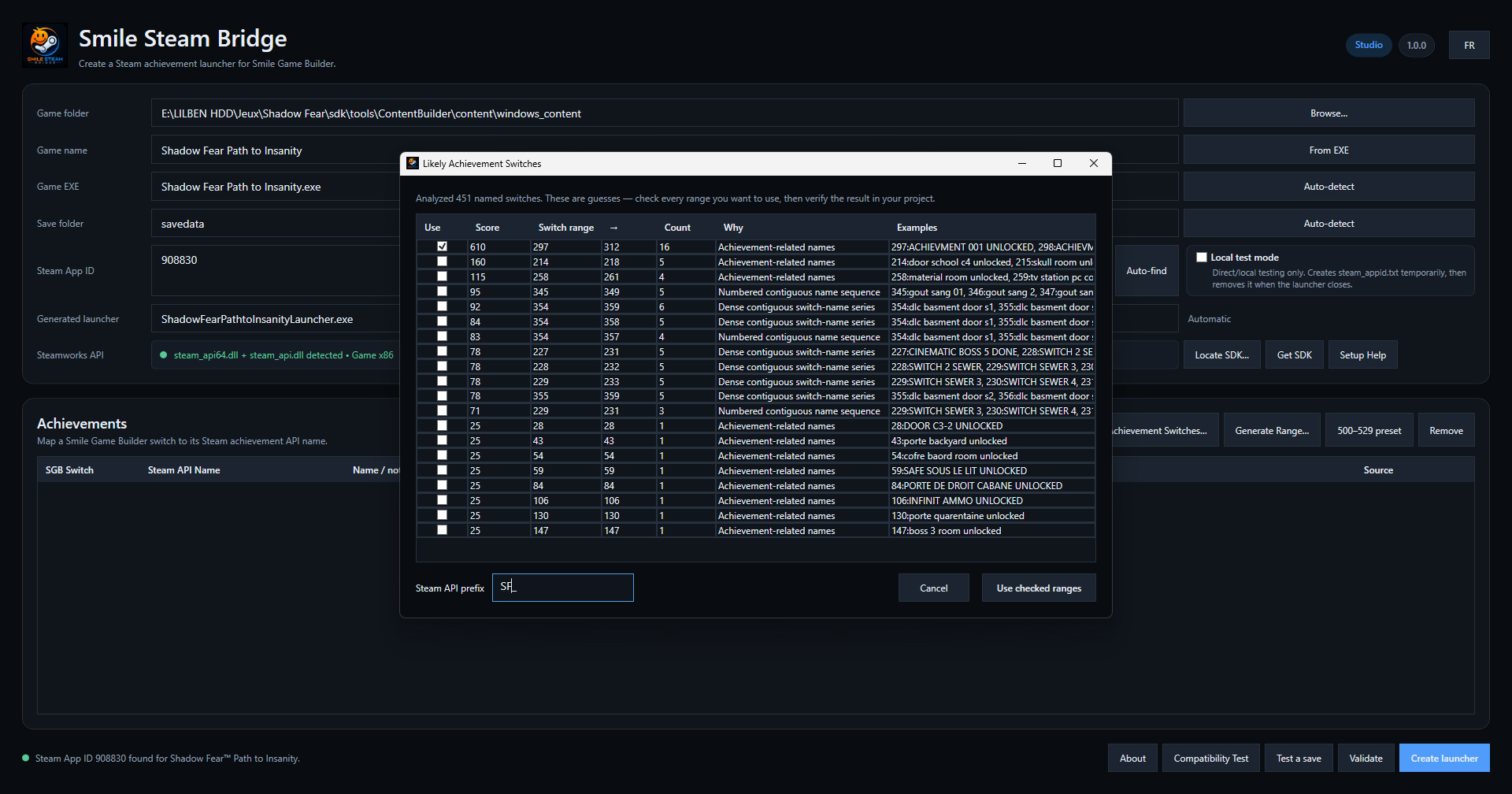
Task: Sort by the Score column header
Action: click(x=487, y=228)
